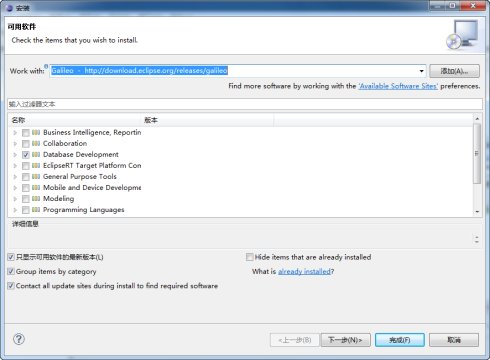Open the already installed link
The height and width of the screenshot is (360, 490).
(304, 271)
